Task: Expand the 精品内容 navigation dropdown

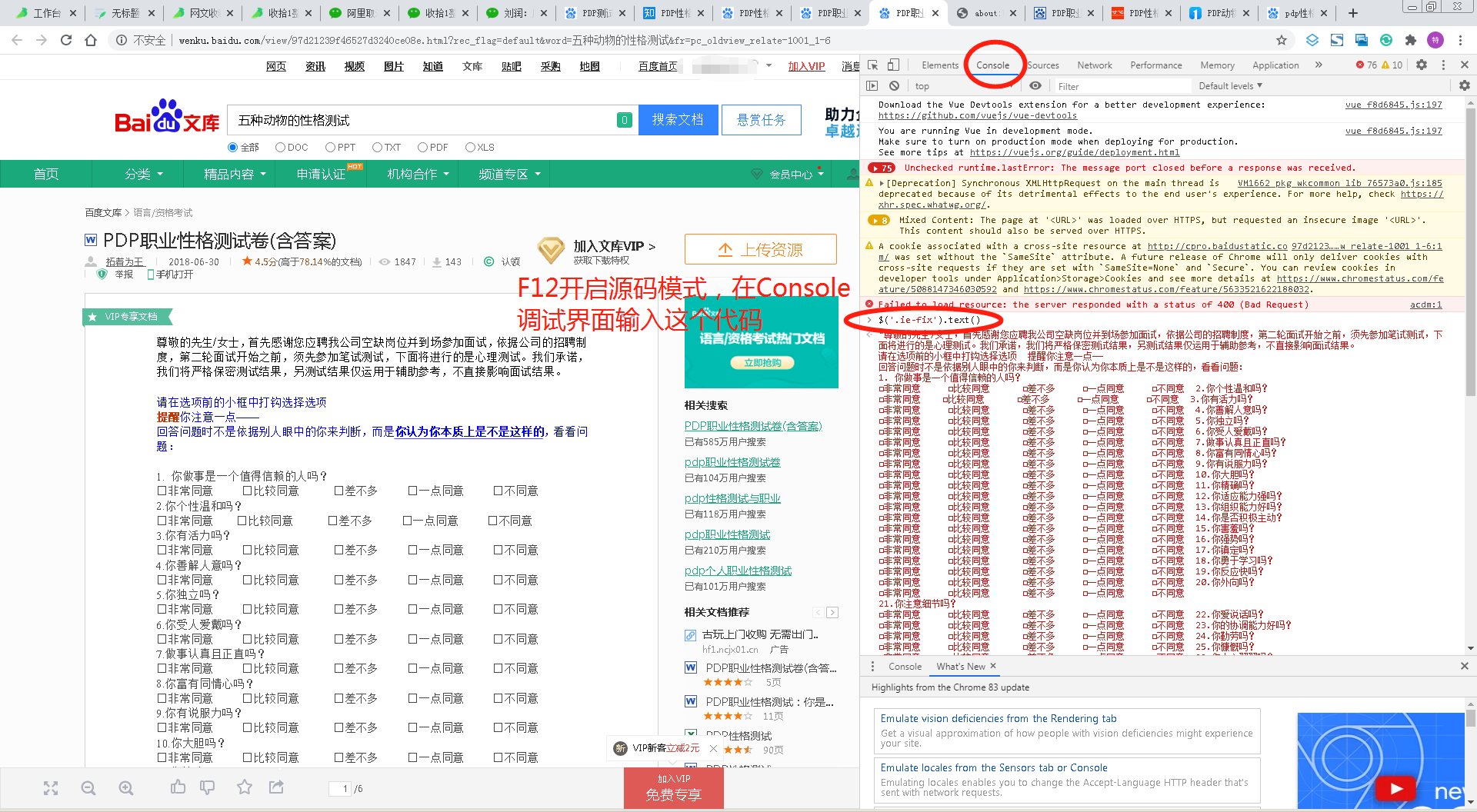Action: [x=235, y=175]
